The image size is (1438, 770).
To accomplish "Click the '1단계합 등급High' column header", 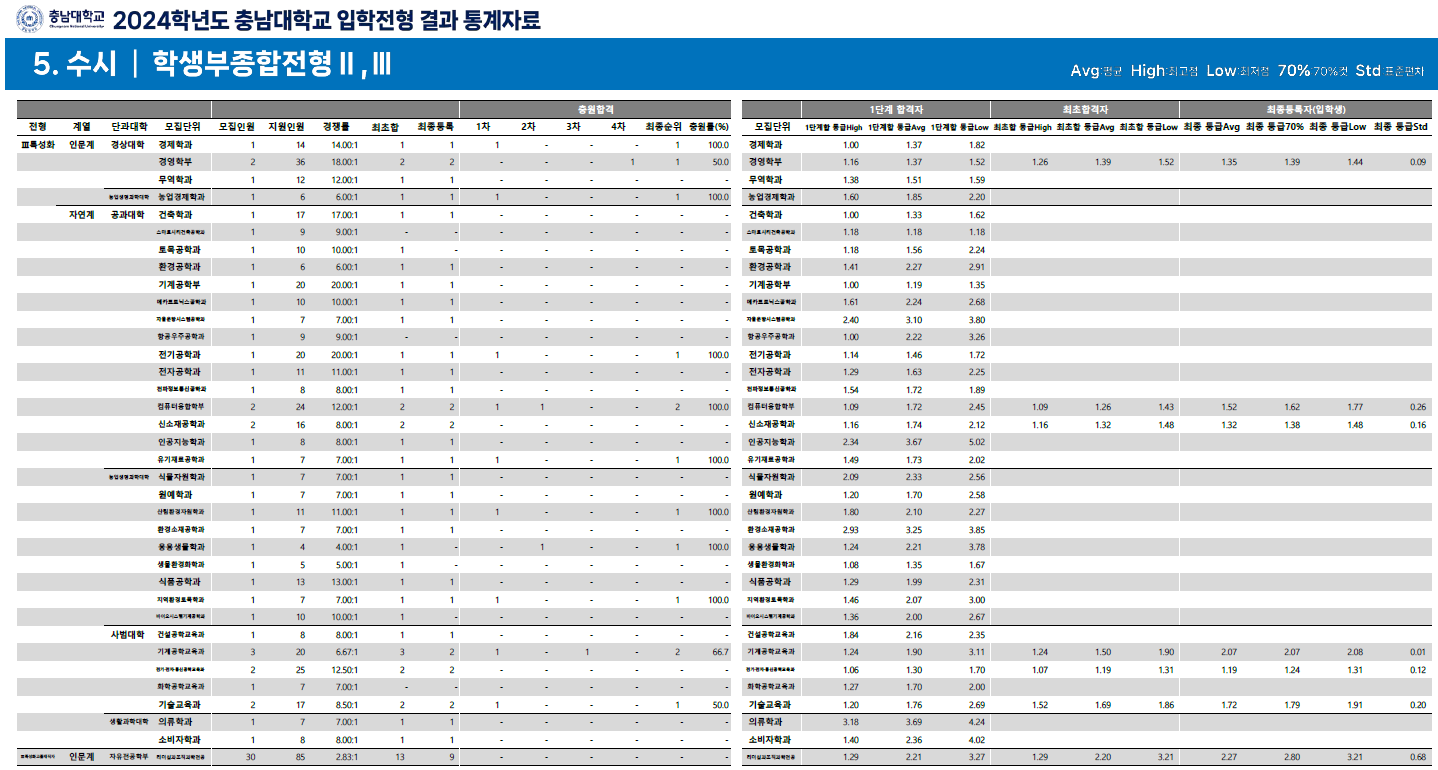I will pyautogui.click(x=834, y=127).
